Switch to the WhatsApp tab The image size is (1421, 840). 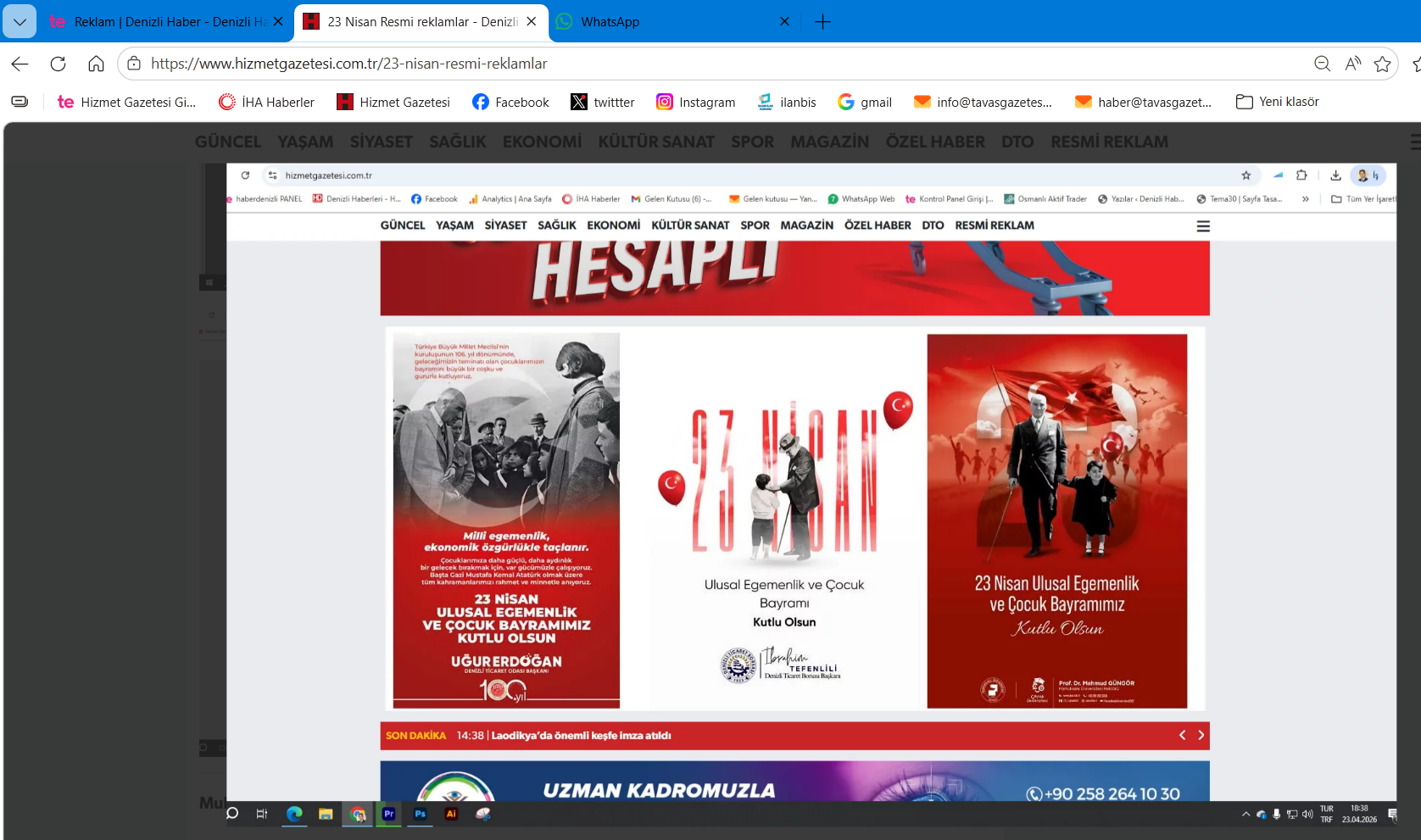click(x=644, y=22)
